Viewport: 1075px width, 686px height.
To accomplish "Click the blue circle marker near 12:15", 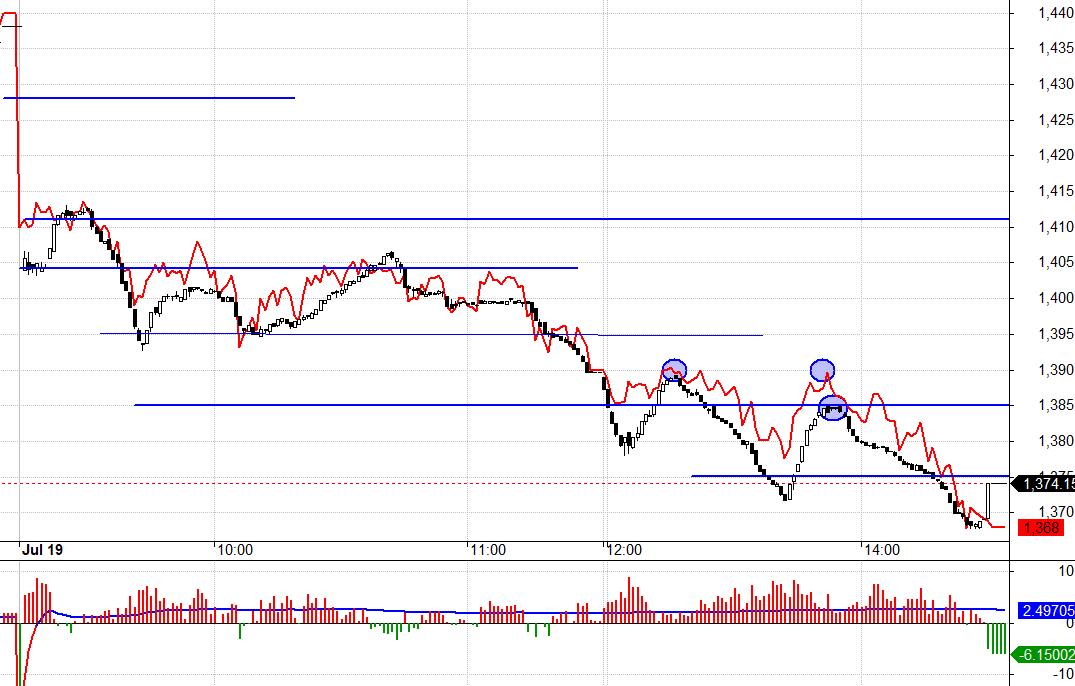I will click(x=674, y=370).
